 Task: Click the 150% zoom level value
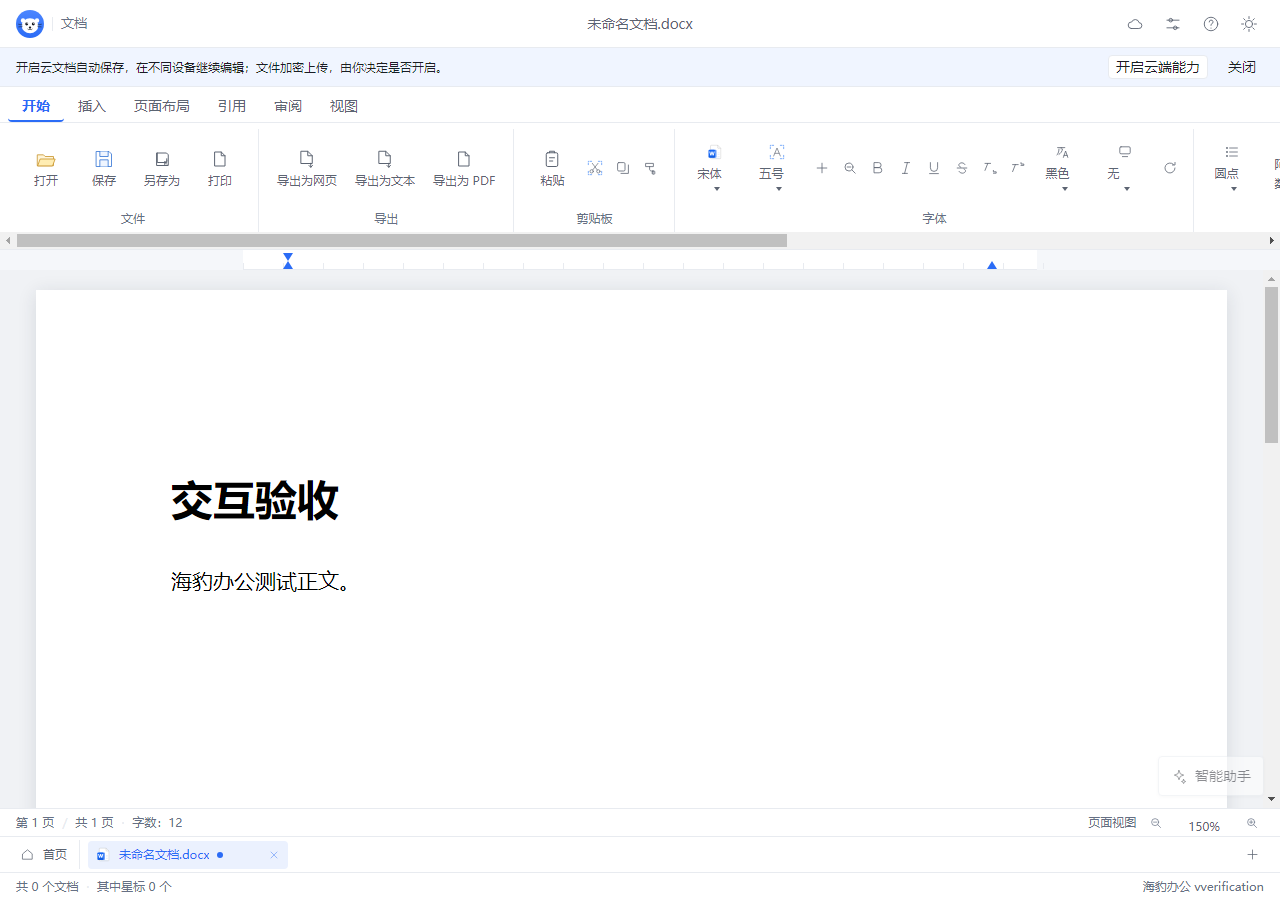coord(1204,826)
